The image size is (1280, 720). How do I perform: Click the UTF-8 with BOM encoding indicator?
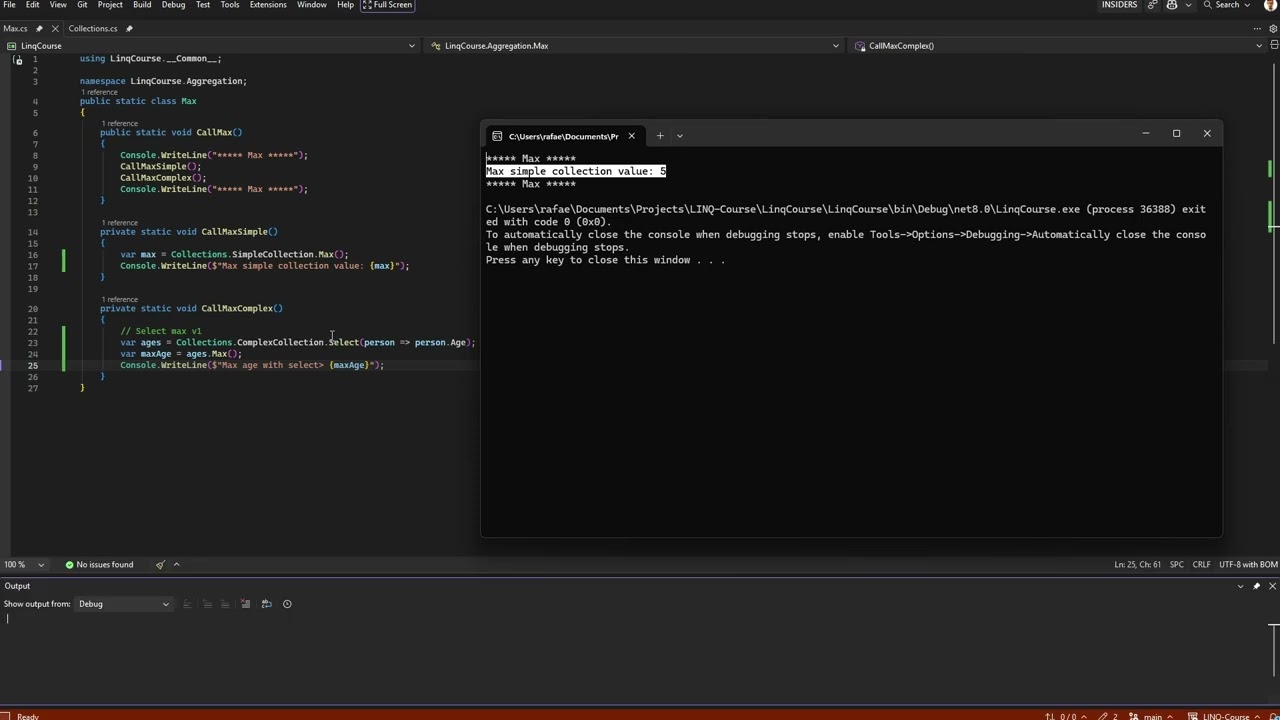(x=1248, y=565)
